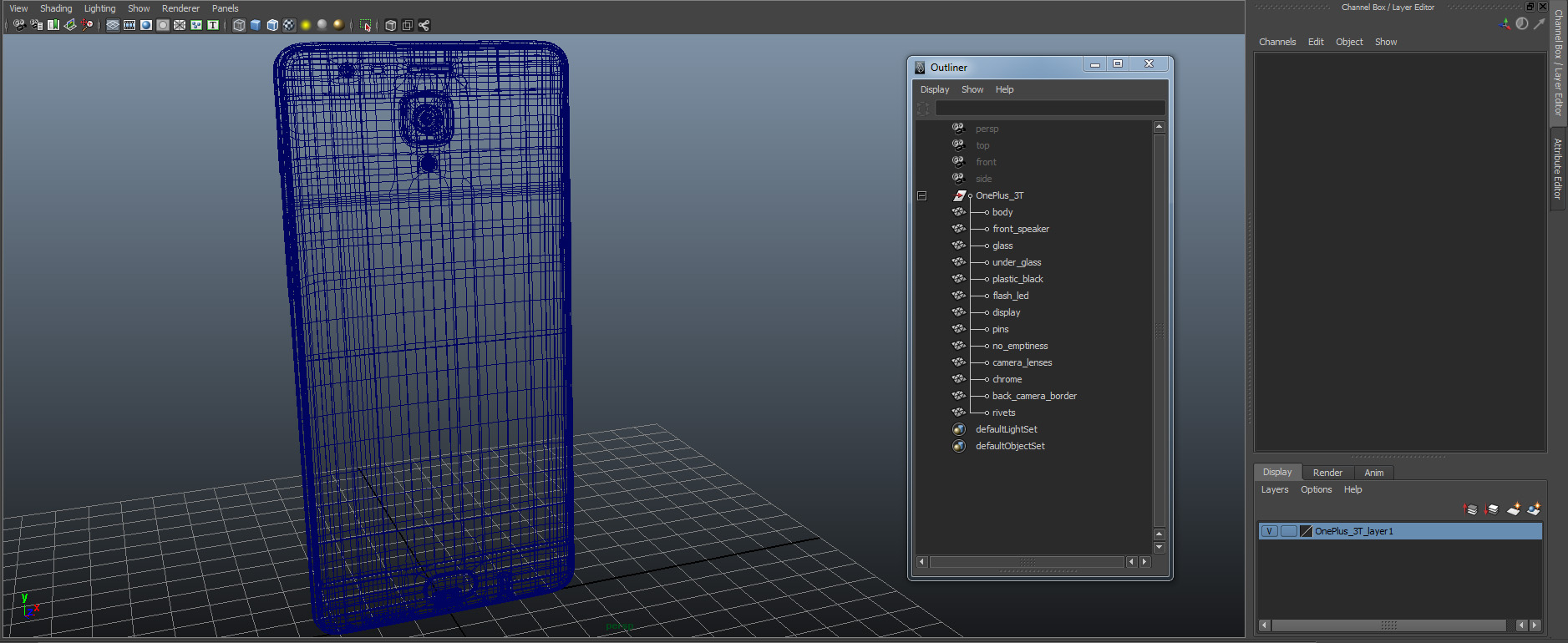Screen dimensions: 1568x643
Task: Select plastic_black in the Outliner
Action: click(1017, 279)
